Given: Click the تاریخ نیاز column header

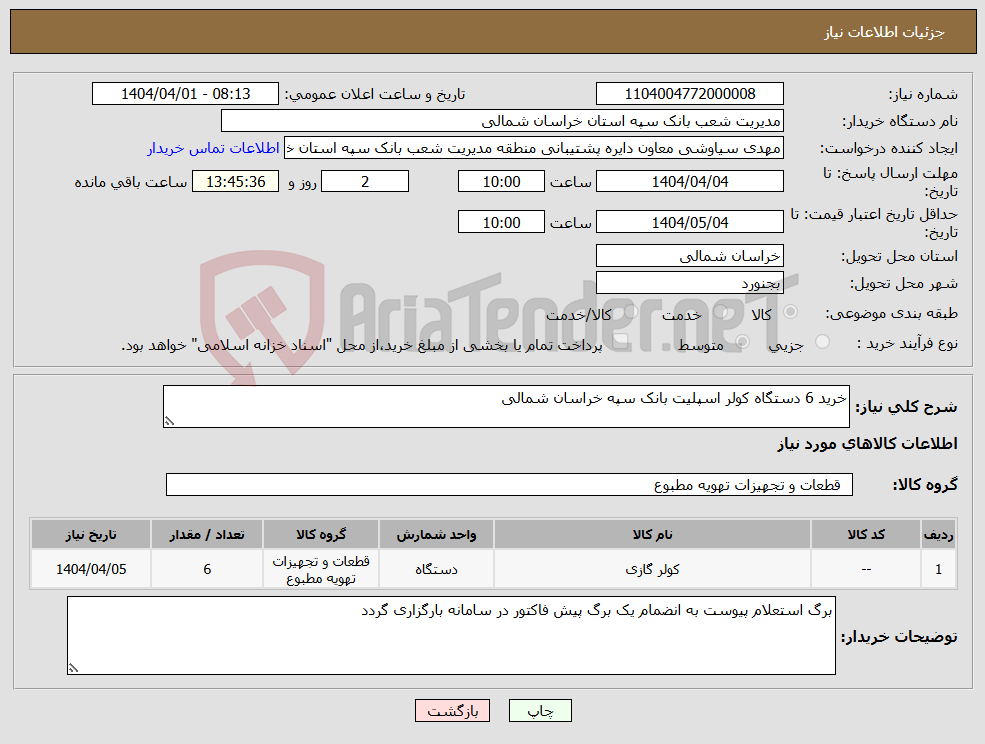Looking at the screenshot, I should pos(91,535).
